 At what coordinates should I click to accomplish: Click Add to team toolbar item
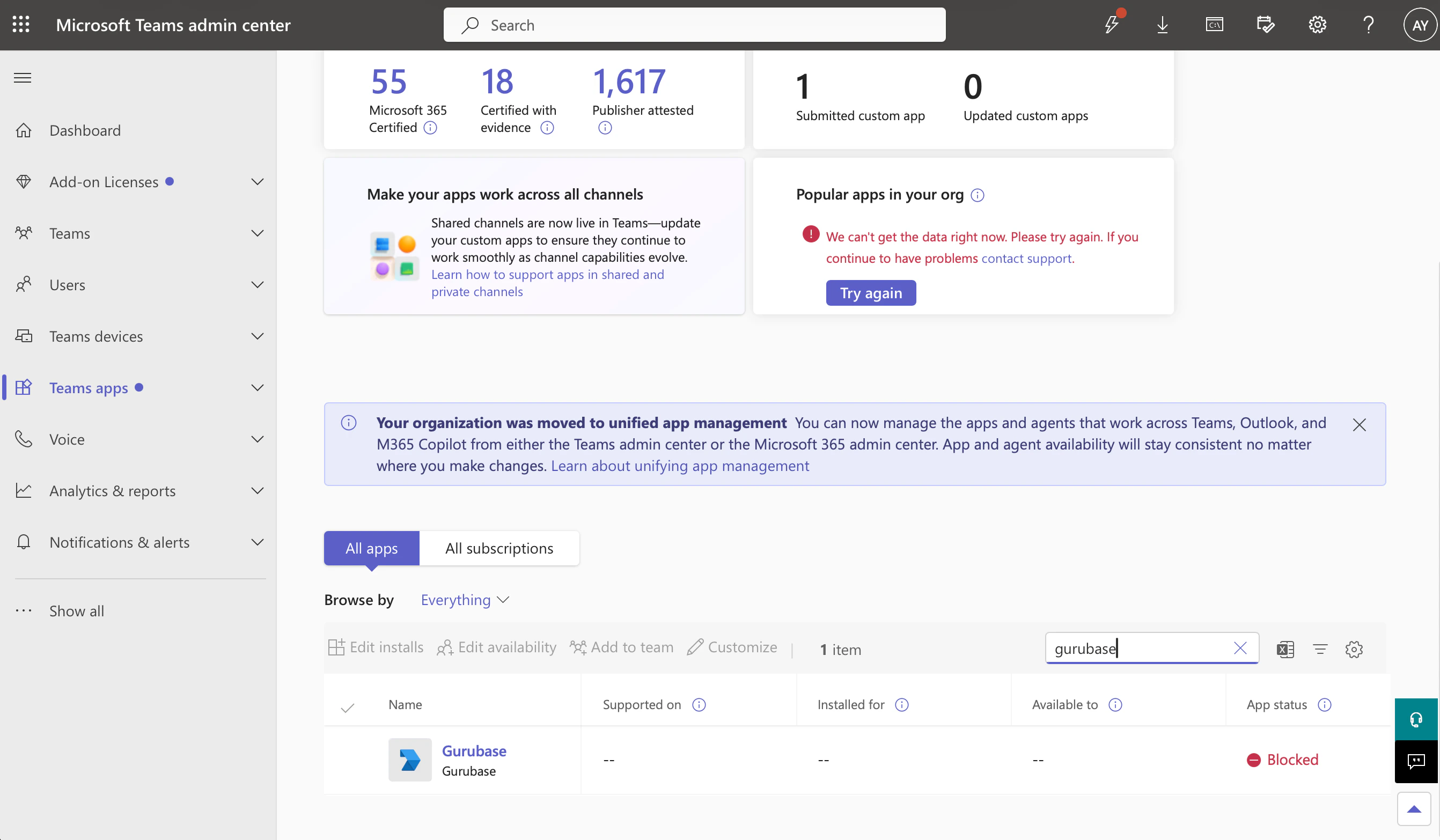621,647
